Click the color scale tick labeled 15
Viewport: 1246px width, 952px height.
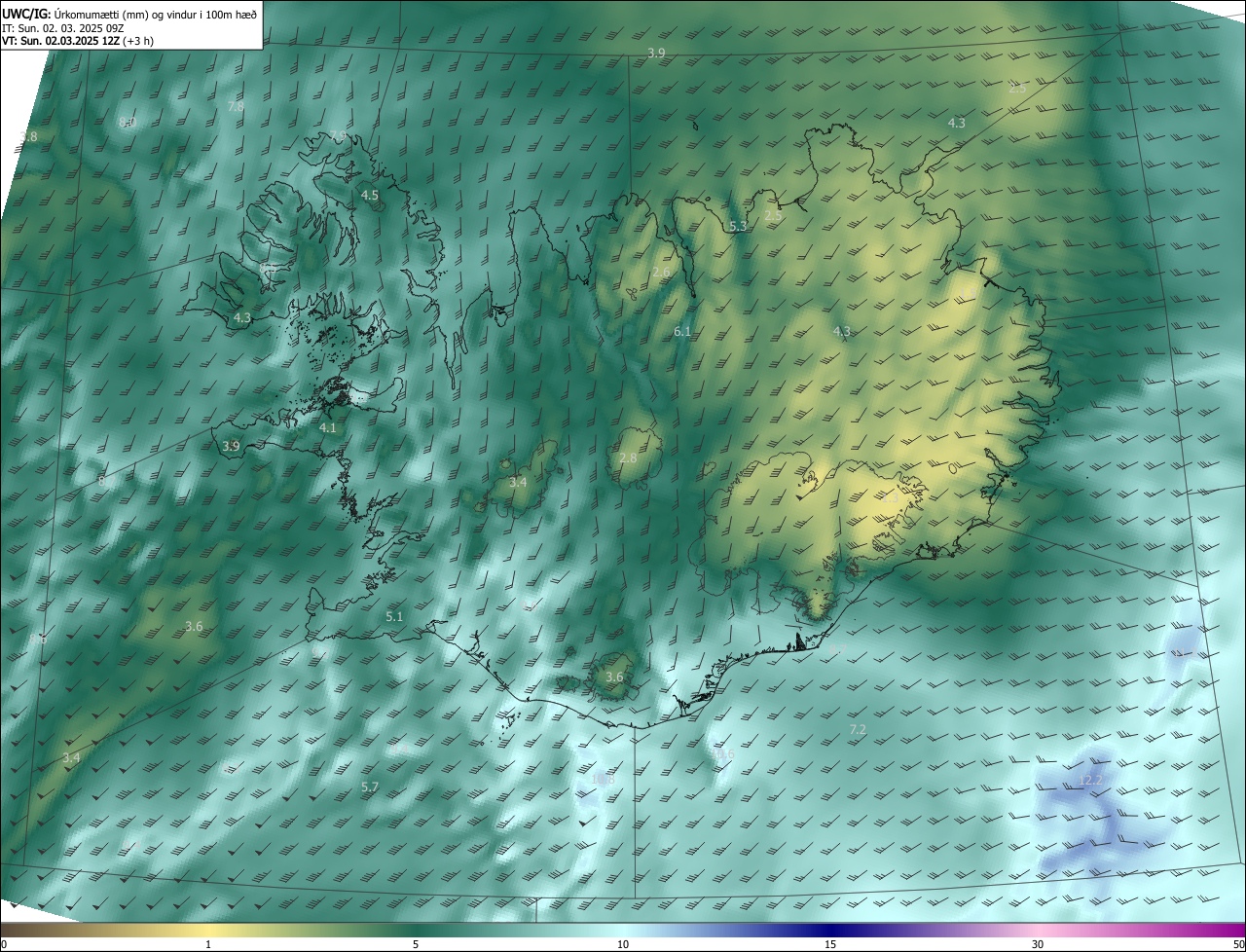[x=830, y=944]
